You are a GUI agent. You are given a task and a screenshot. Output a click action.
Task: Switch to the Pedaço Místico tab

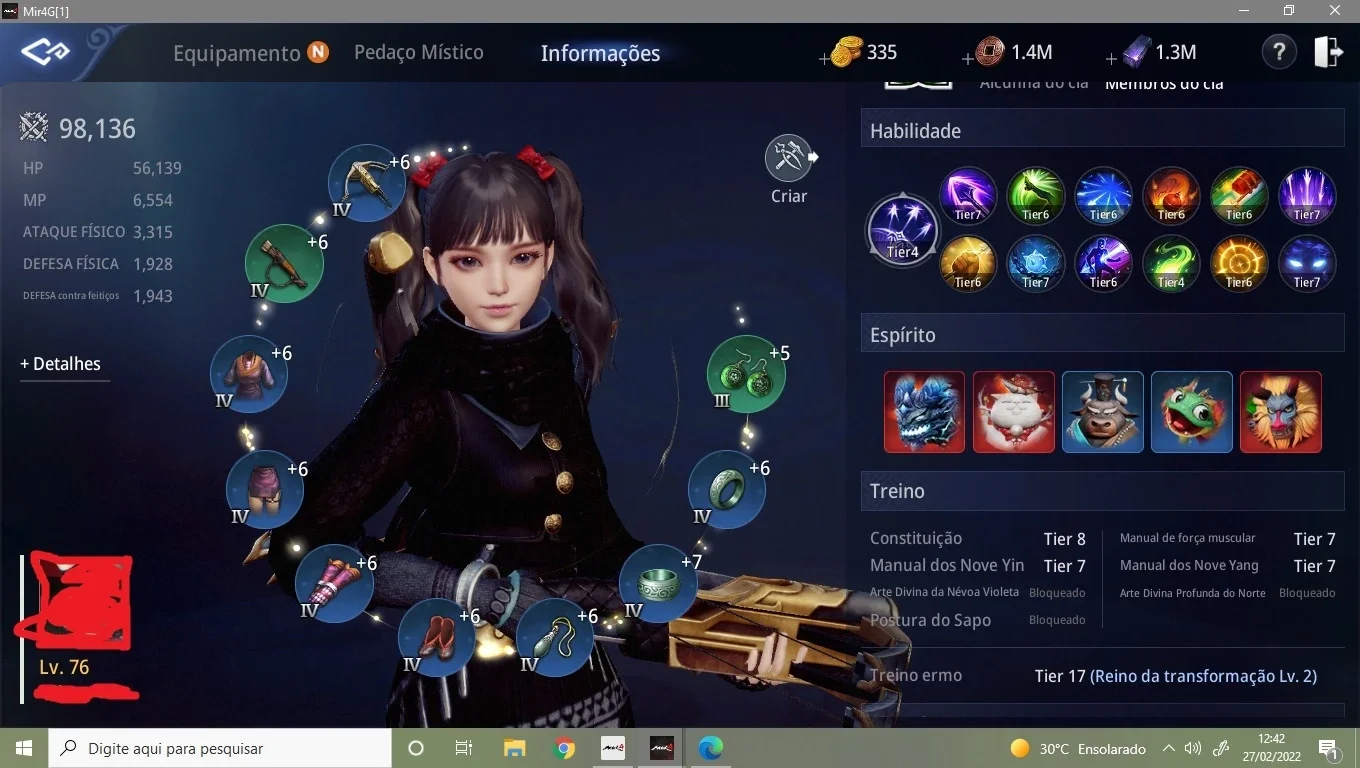coord(419,52)
